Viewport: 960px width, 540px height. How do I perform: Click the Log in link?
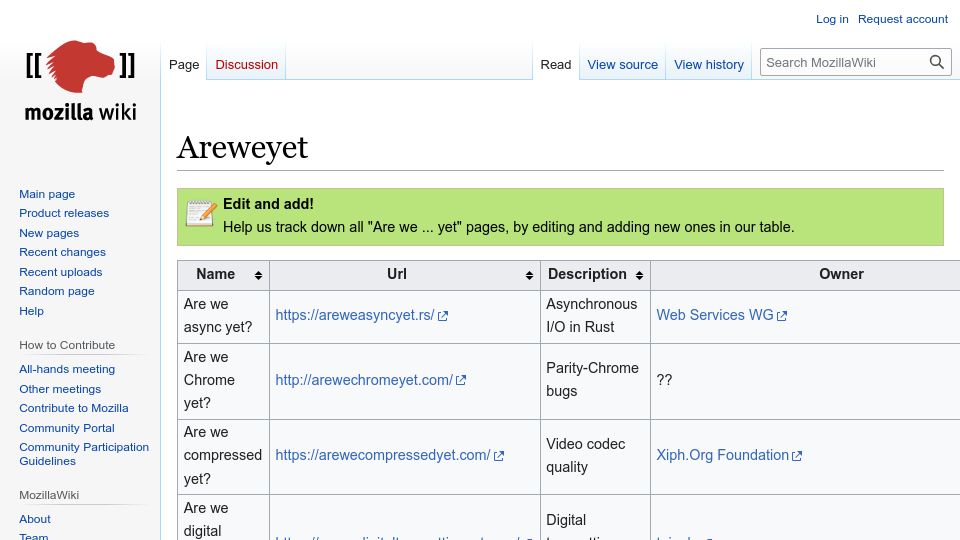[832, 19]
